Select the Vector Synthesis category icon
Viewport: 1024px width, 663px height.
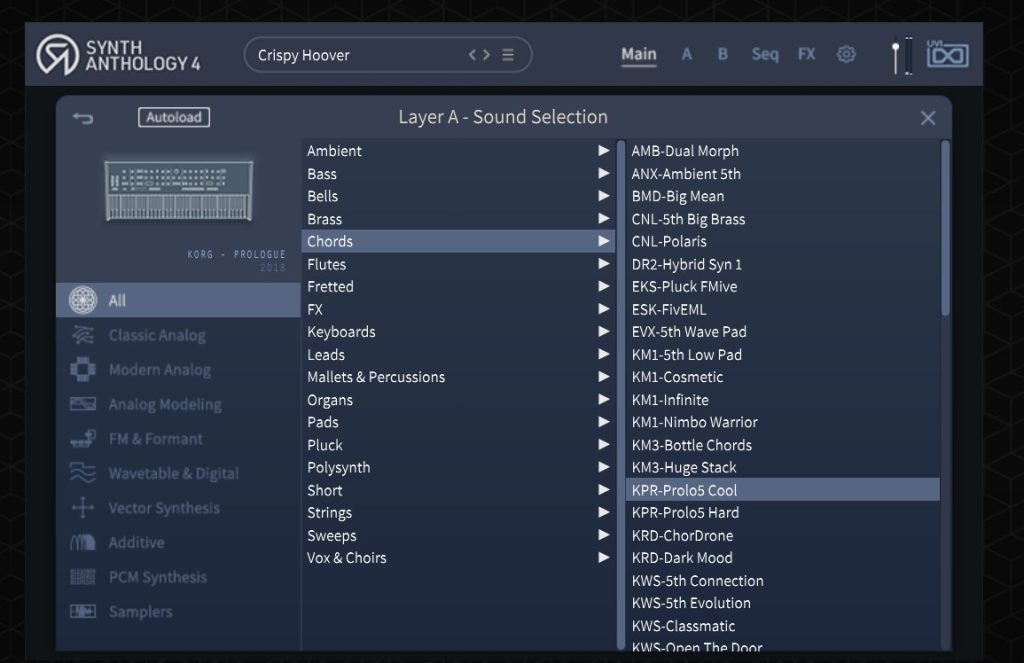(82, 508)
